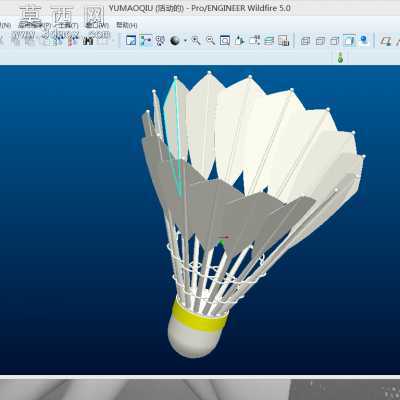Switch to Hidden Line display style
The height and width of the screenshot is (400, 400).
tap(320, 41)
